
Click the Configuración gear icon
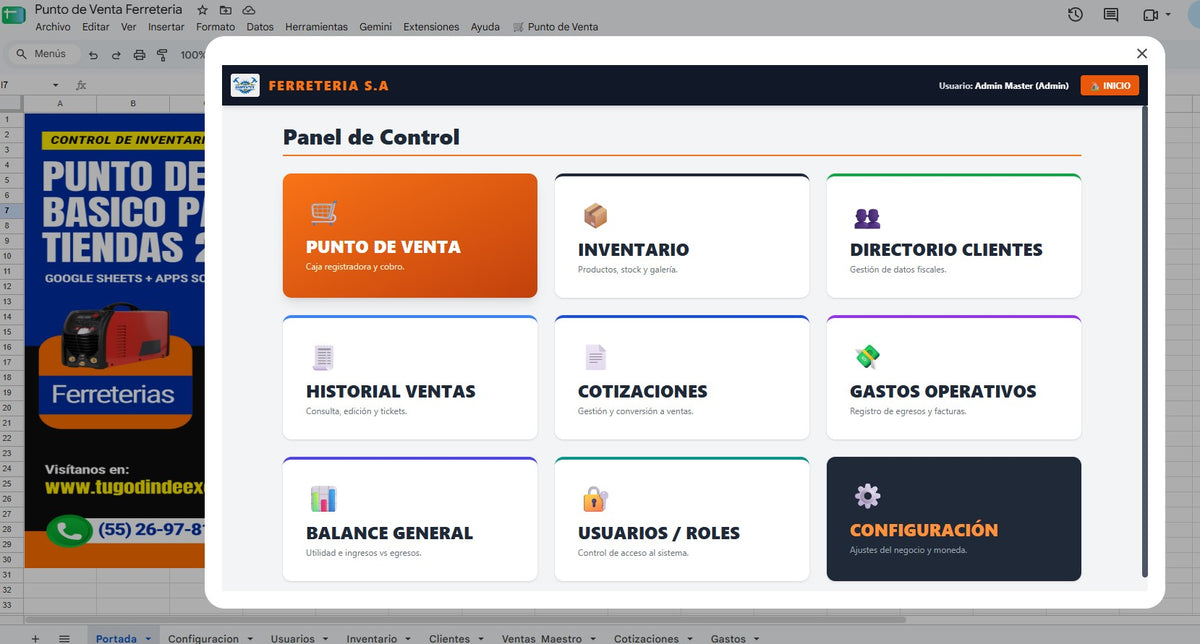click(x=867, y=495)
